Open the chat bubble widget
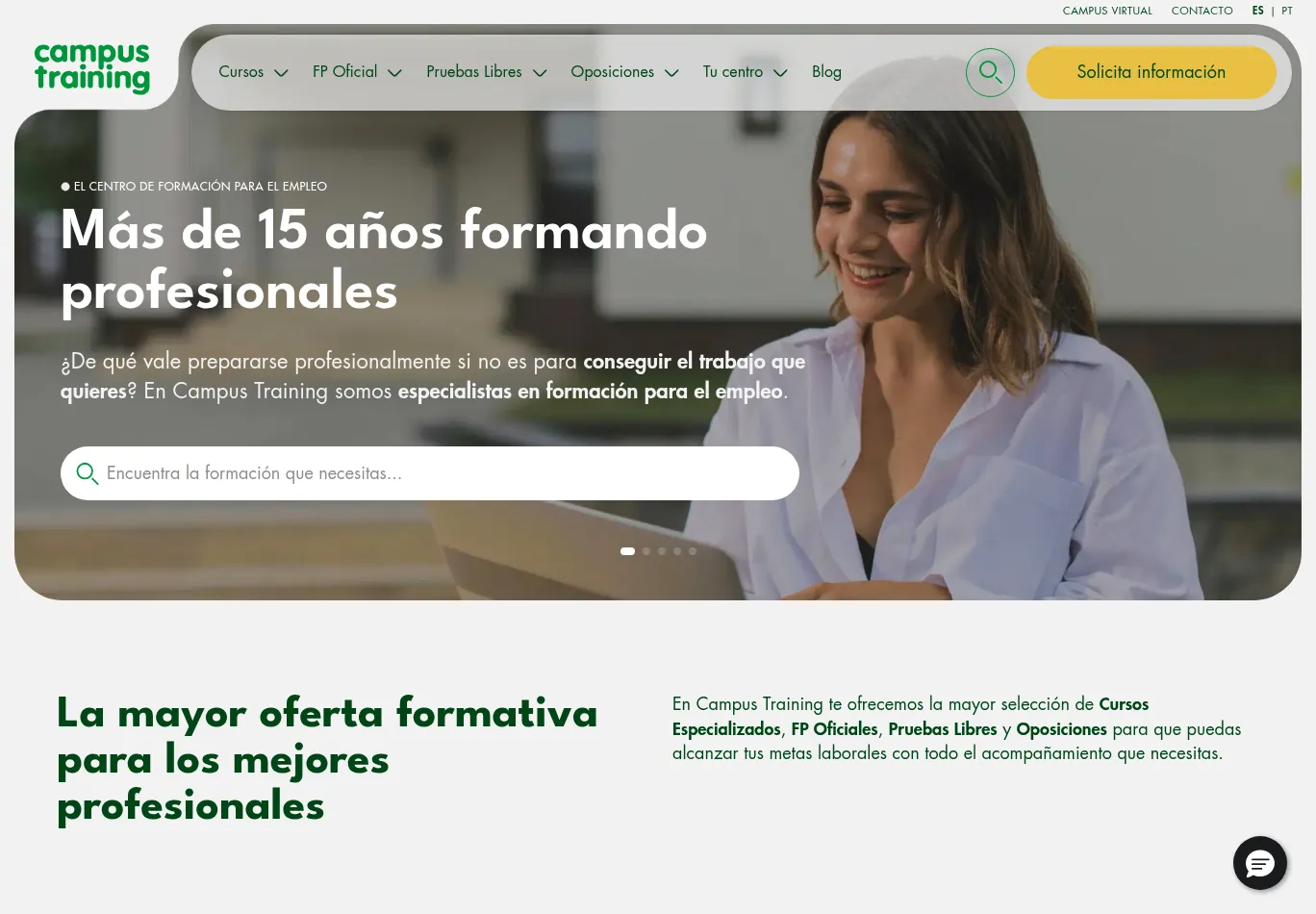 [x=1260, y=863]
